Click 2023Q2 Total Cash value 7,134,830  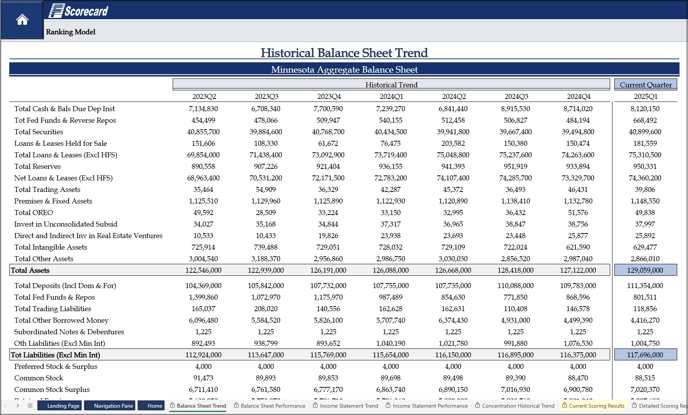(204, 109)
